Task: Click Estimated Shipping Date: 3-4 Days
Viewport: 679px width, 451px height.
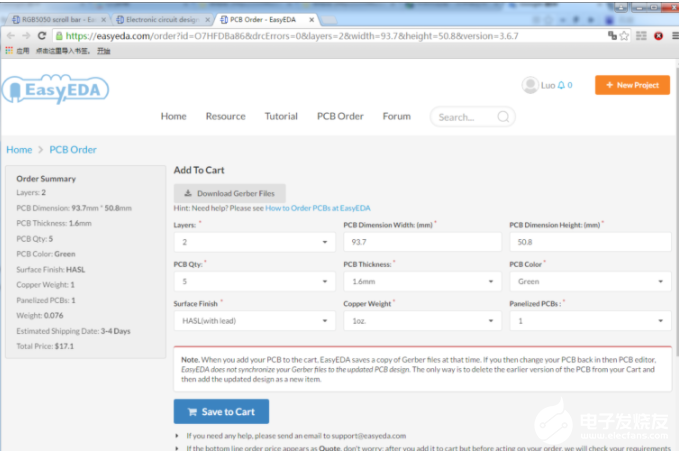Action: pyautogui.click(x=73, y=331)
